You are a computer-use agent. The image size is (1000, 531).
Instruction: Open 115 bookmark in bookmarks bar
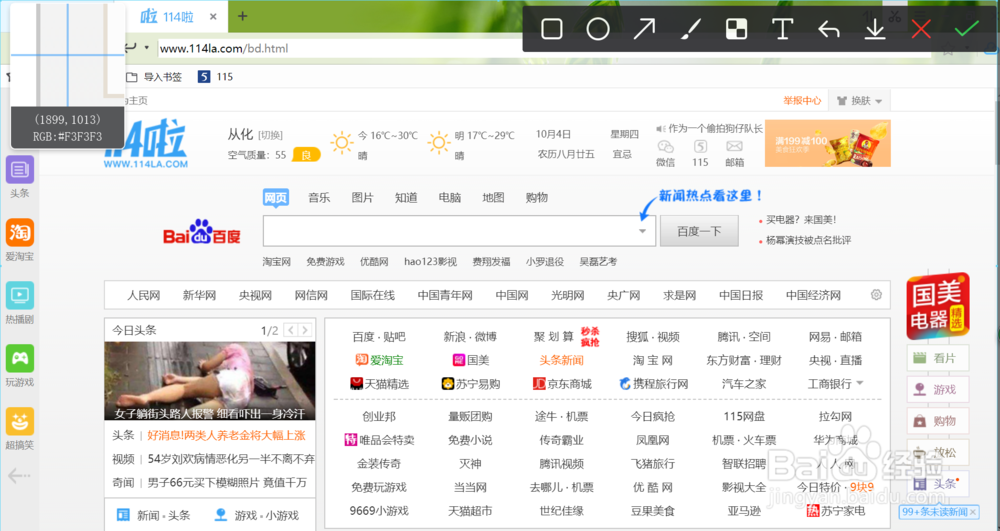(x=216, y=76)
